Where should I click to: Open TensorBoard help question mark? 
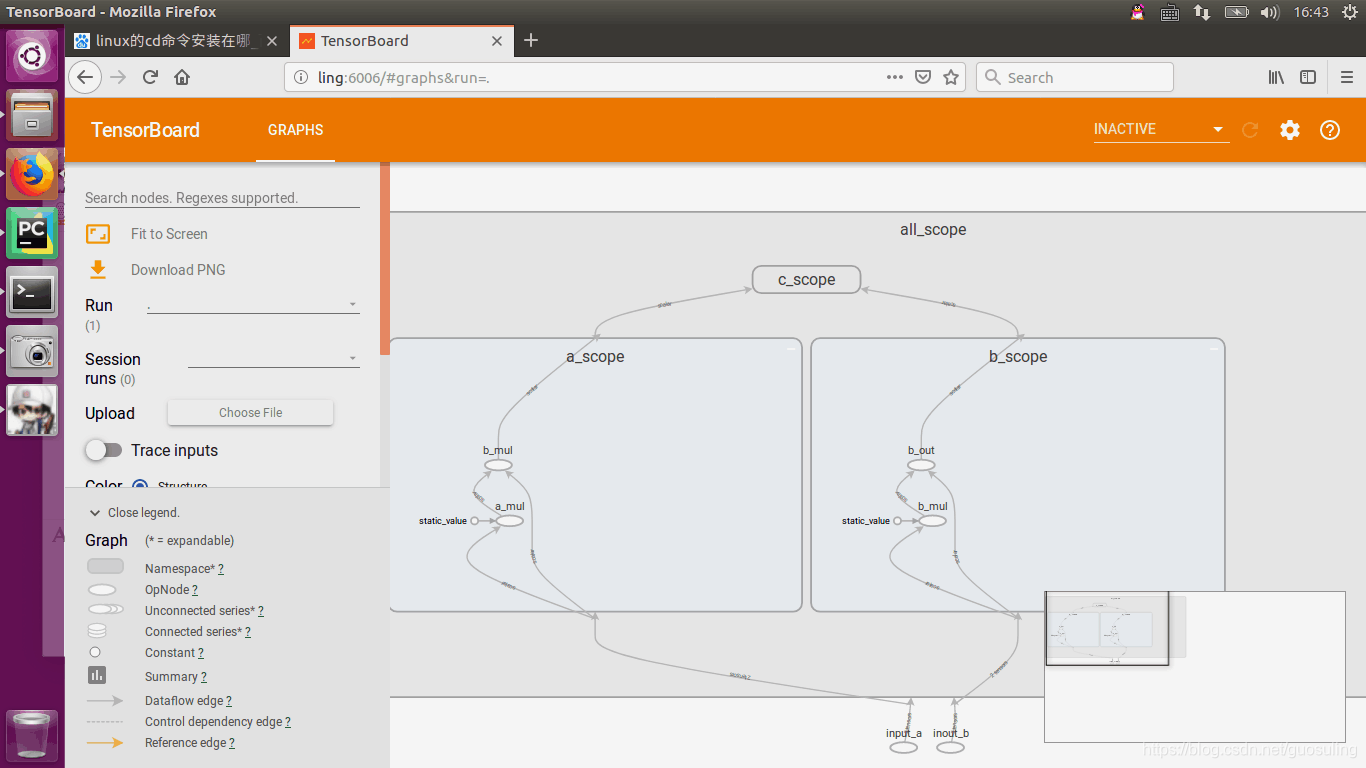(x=1330, y=130)
